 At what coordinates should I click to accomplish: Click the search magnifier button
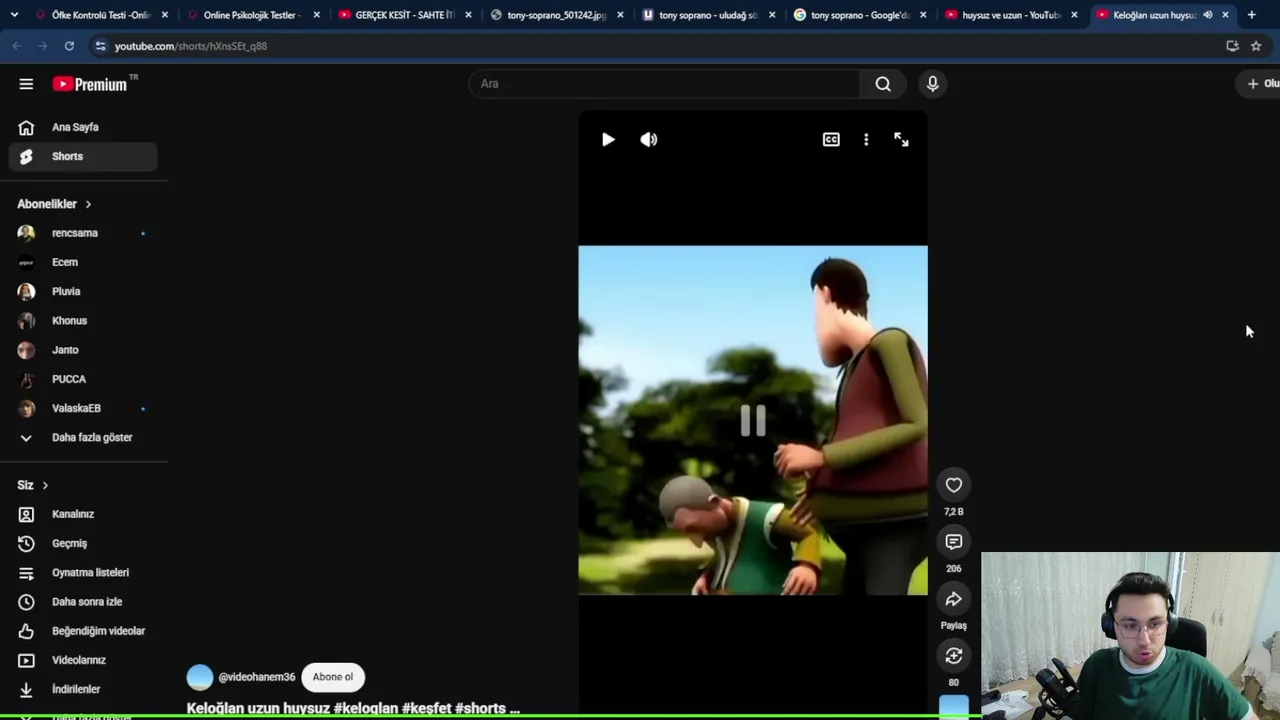click(x=883, y=84)
